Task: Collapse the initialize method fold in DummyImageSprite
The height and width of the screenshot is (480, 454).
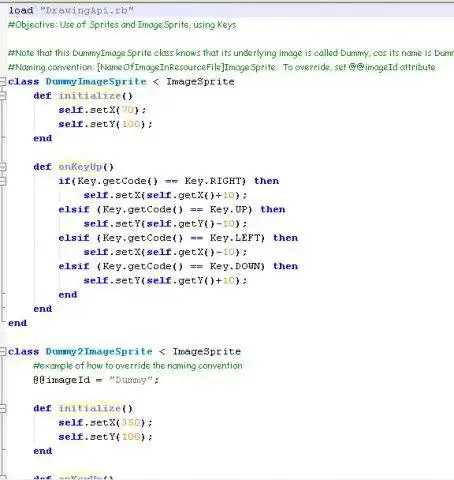Action: pos(3,96)
